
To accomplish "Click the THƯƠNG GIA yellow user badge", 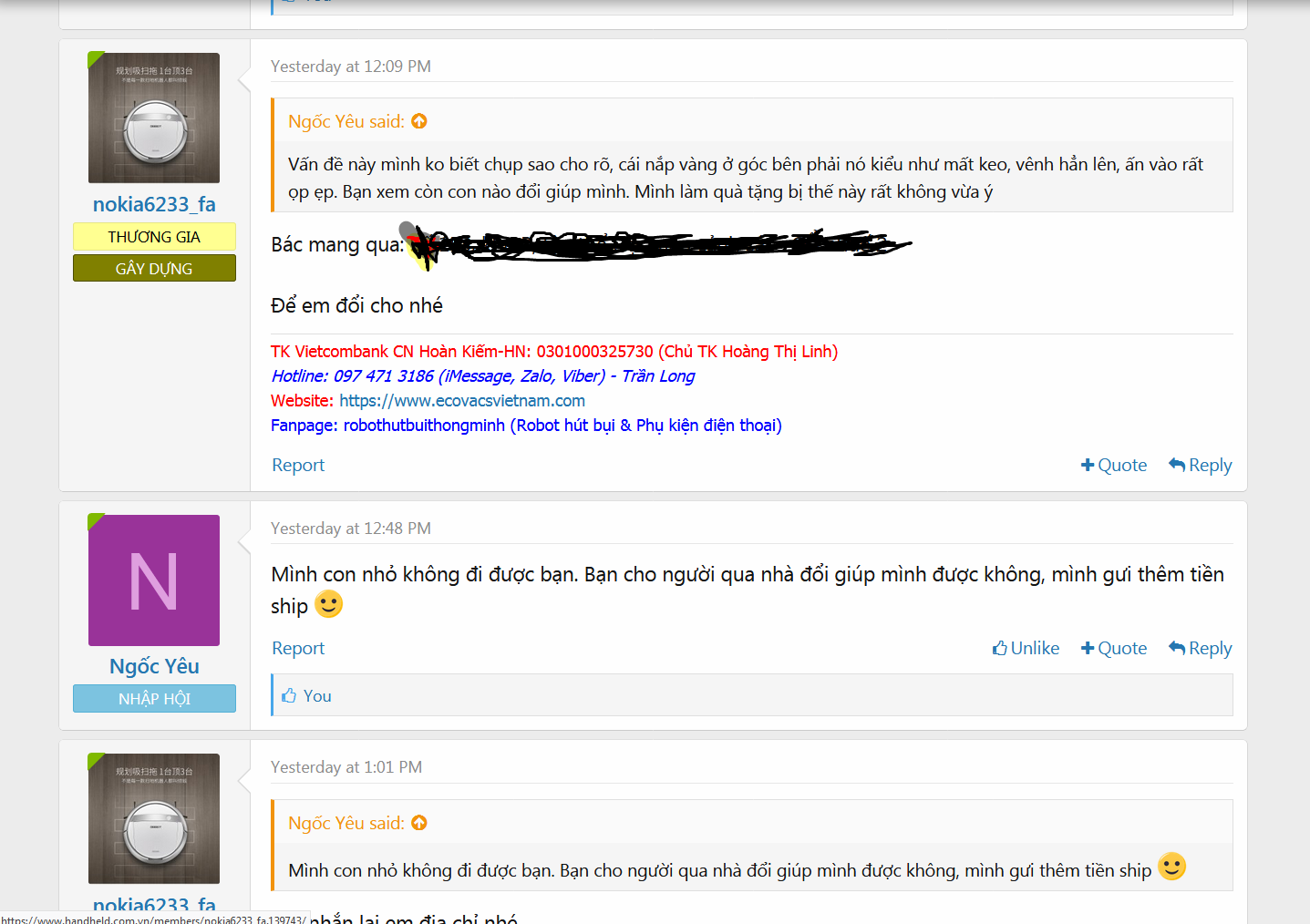I will 154,237.
